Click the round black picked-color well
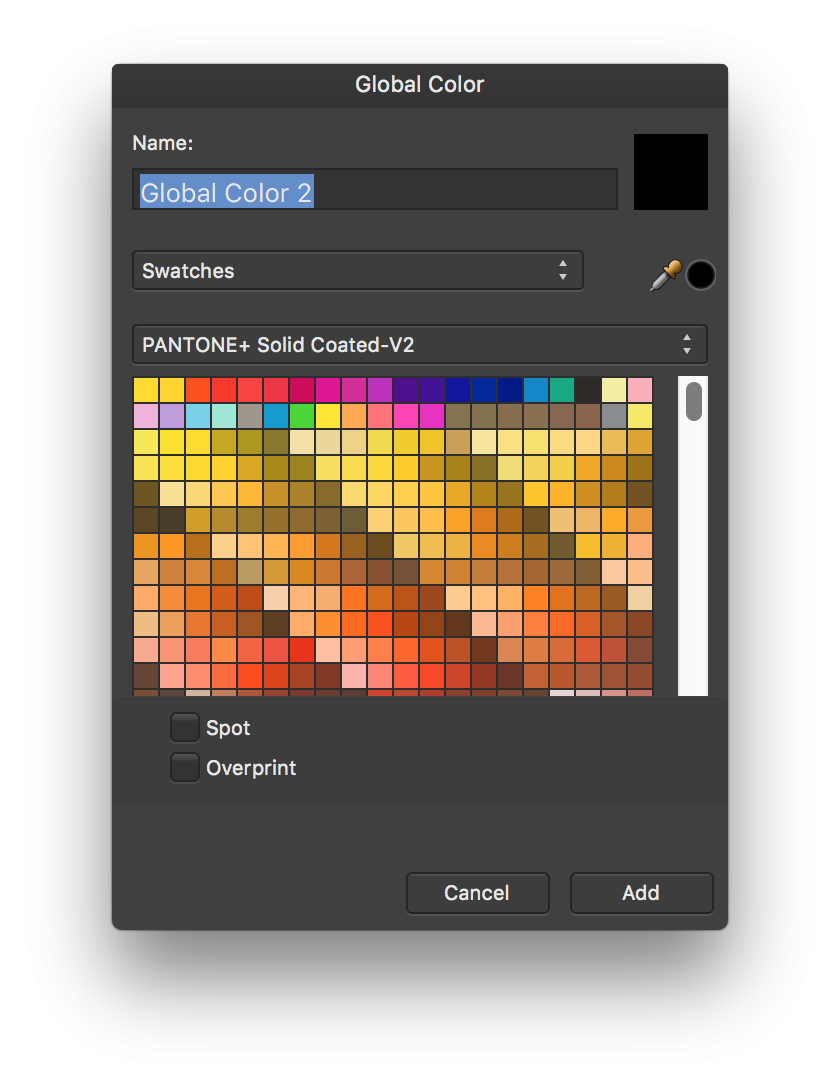840x1090 pixels. pos(700,275)
